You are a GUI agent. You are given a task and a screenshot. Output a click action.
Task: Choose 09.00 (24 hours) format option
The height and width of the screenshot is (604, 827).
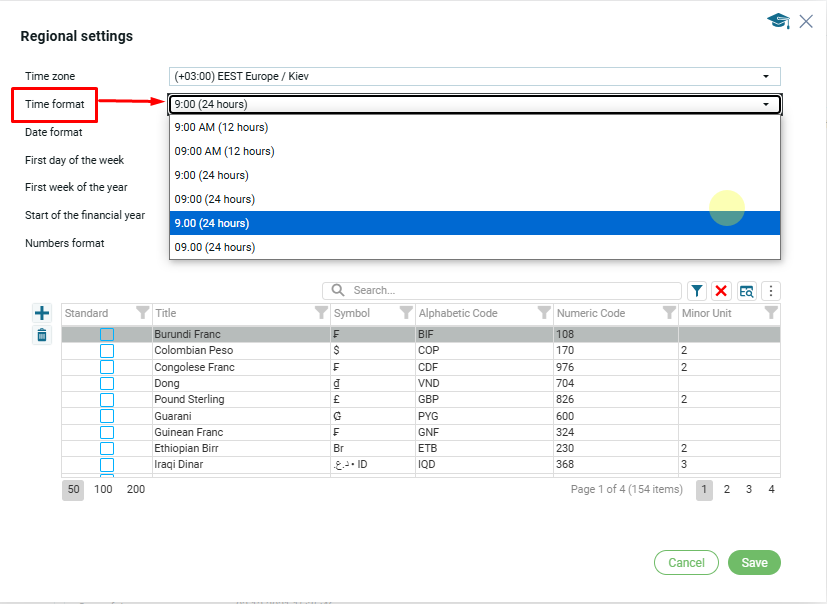point(214,247)
